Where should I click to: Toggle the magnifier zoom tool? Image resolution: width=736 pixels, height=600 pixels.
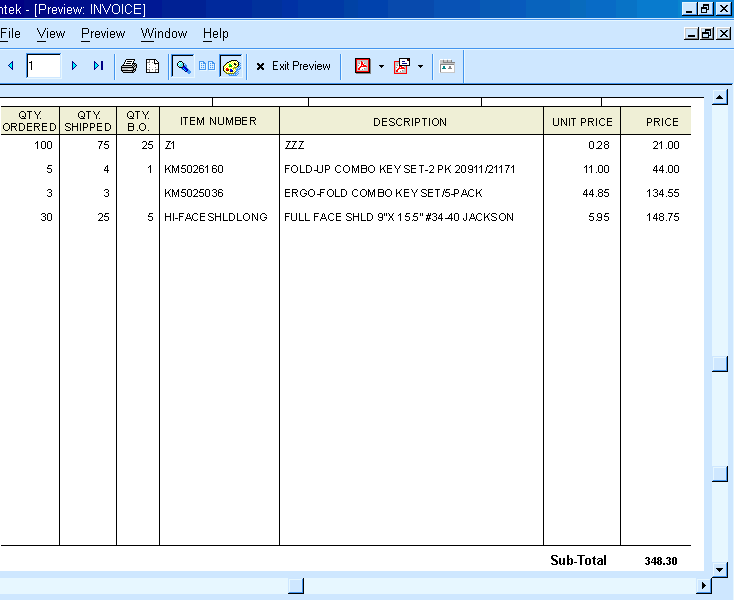(183, 66)
